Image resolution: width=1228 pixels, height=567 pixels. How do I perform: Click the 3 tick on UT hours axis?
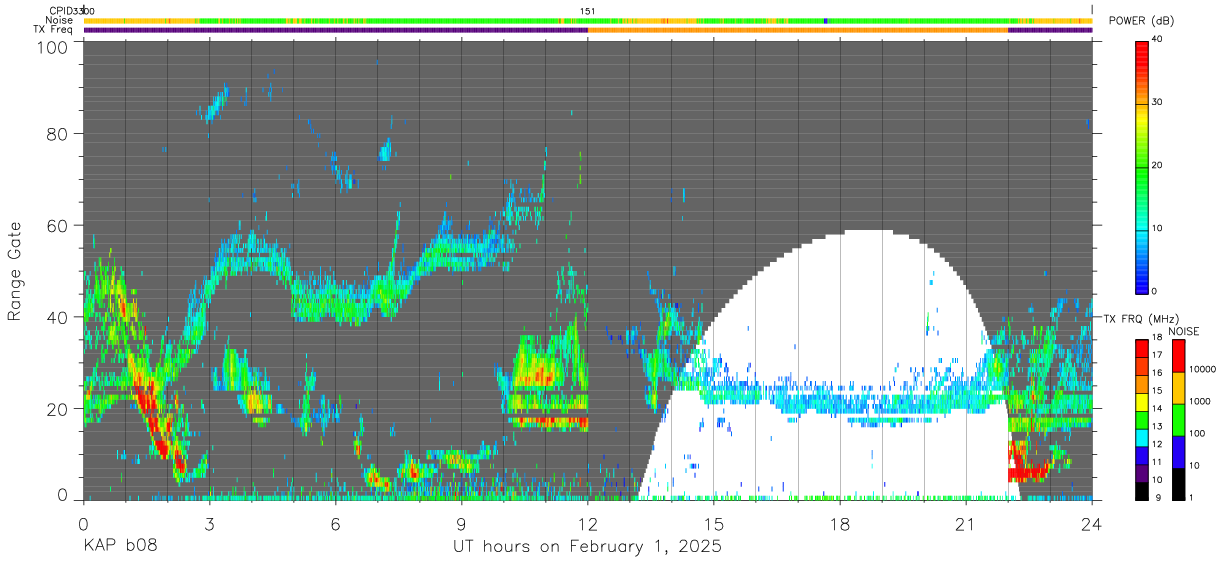click(209, 523)
